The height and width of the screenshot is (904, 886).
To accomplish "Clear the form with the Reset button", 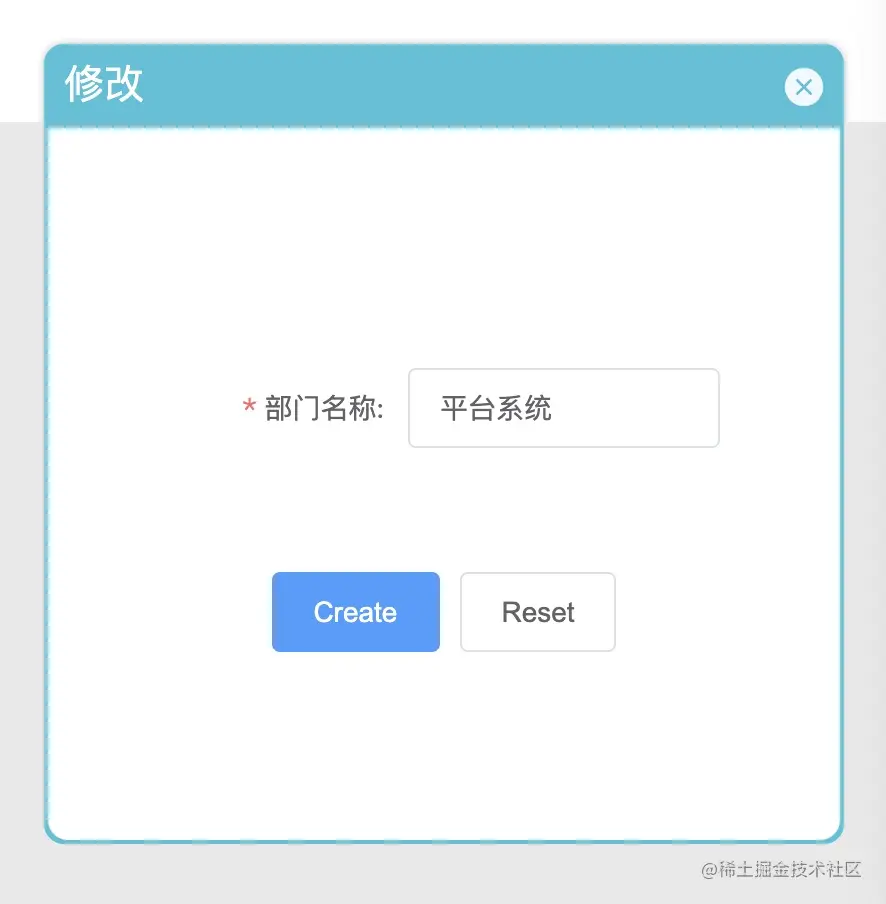I will point(538,612).
